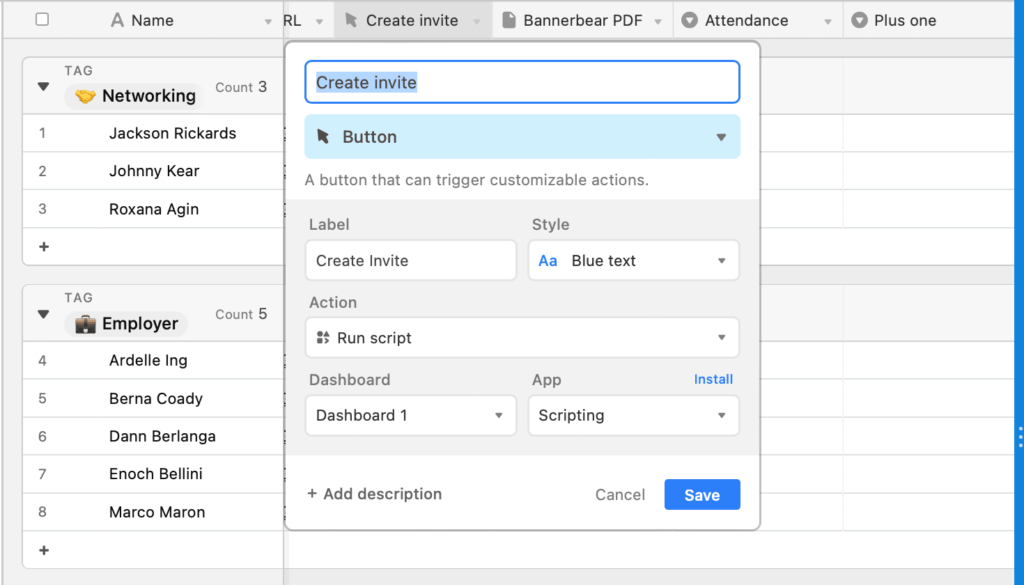
Task: Click the Count 3 summary for Networking
Action: point(241,87)
